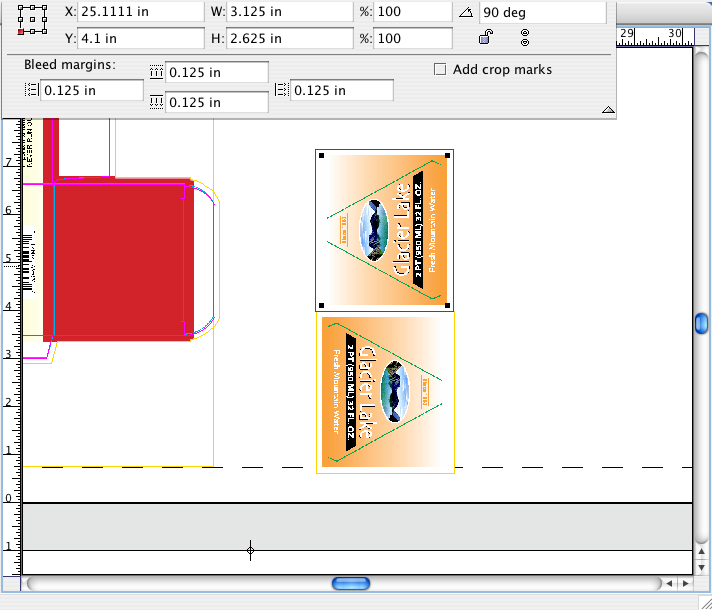Edit the width percent field

[413, 12]
